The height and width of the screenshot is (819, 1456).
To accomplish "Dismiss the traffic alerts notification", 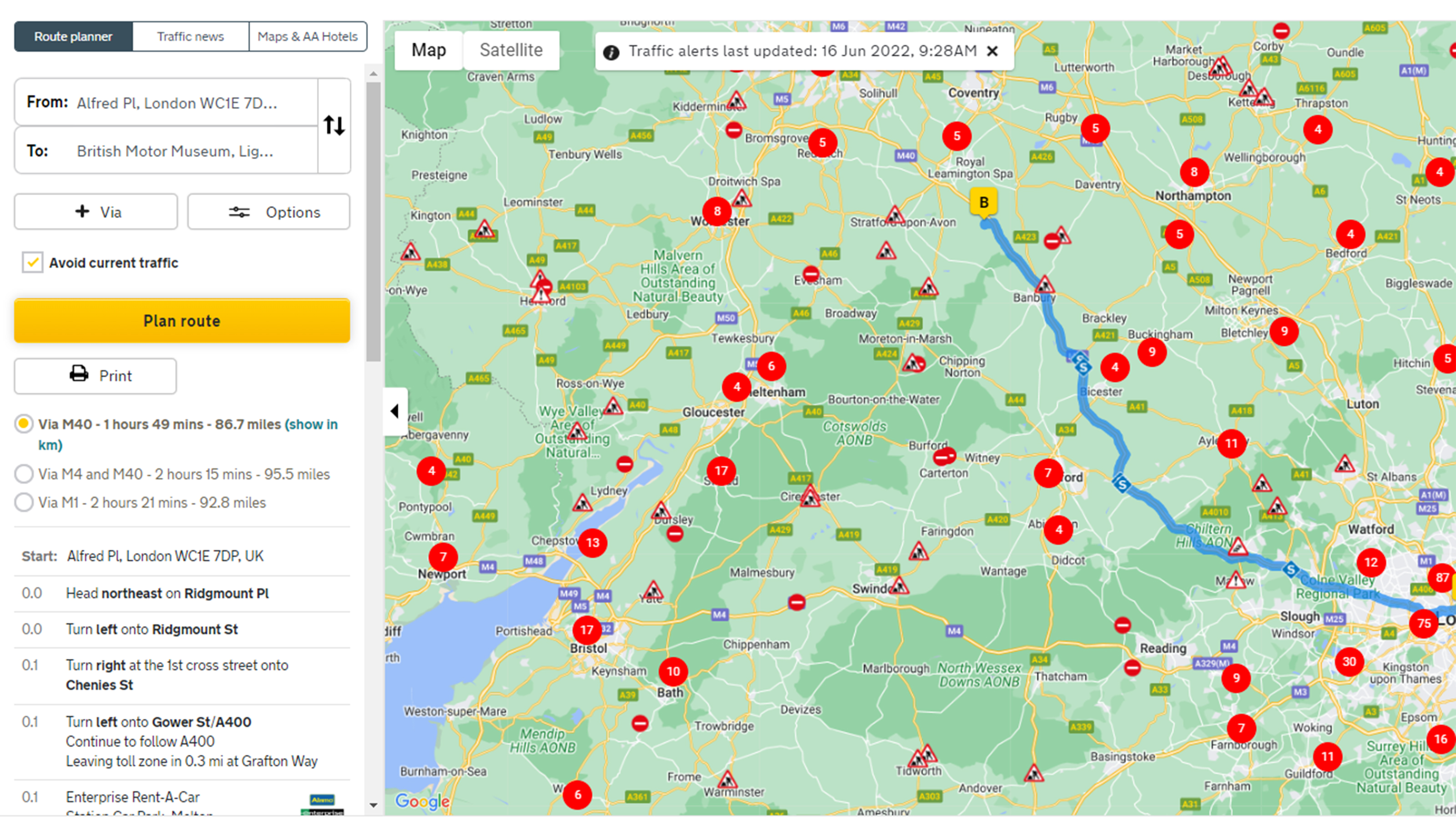I will (x=992, y=51).
